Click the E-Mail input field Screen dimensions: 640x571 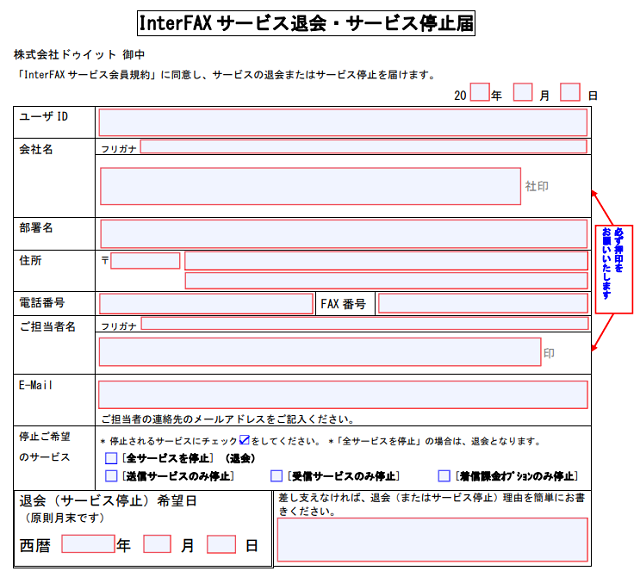pyautogui.click(x=343, y=395)
